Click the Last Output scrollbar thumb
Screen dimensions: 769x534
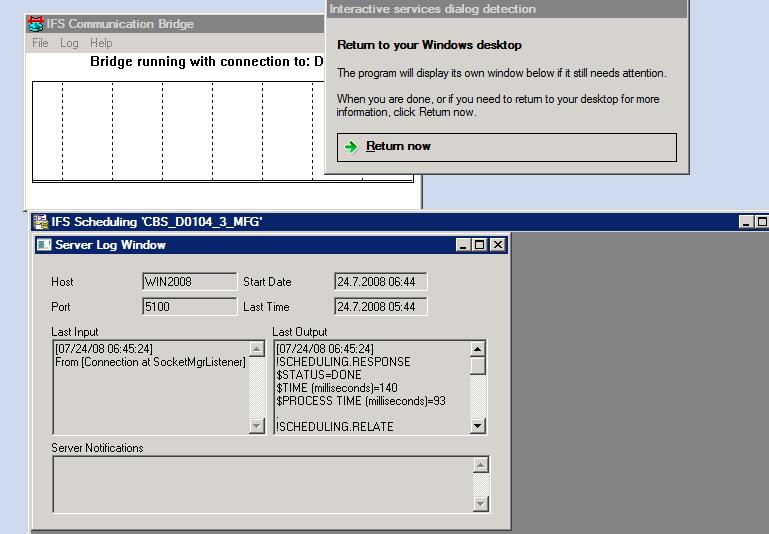tap(478, 365)
